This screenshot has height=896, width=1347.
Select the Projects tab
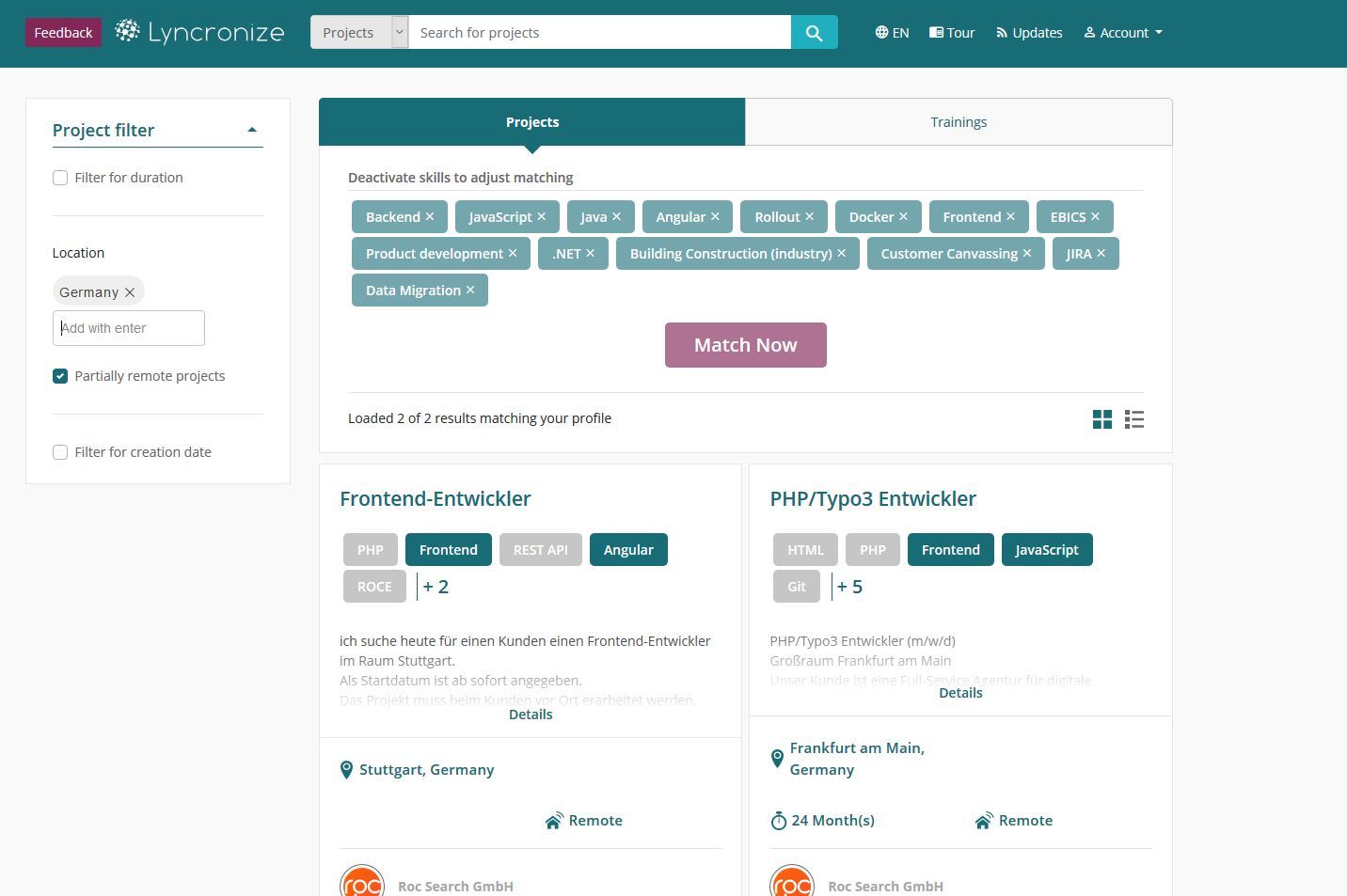pos(532,122)
